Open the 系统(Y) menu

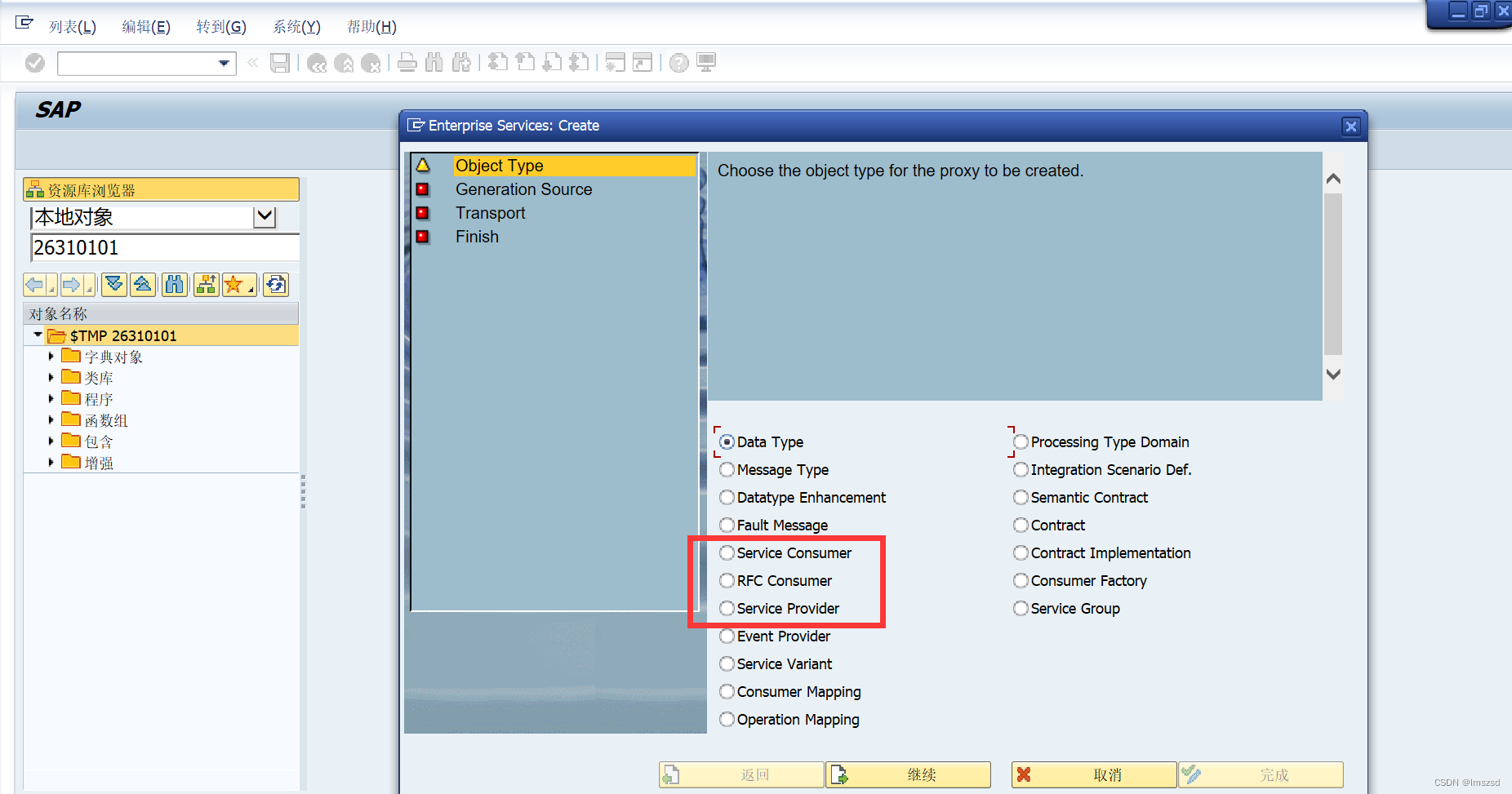[297, 27]
